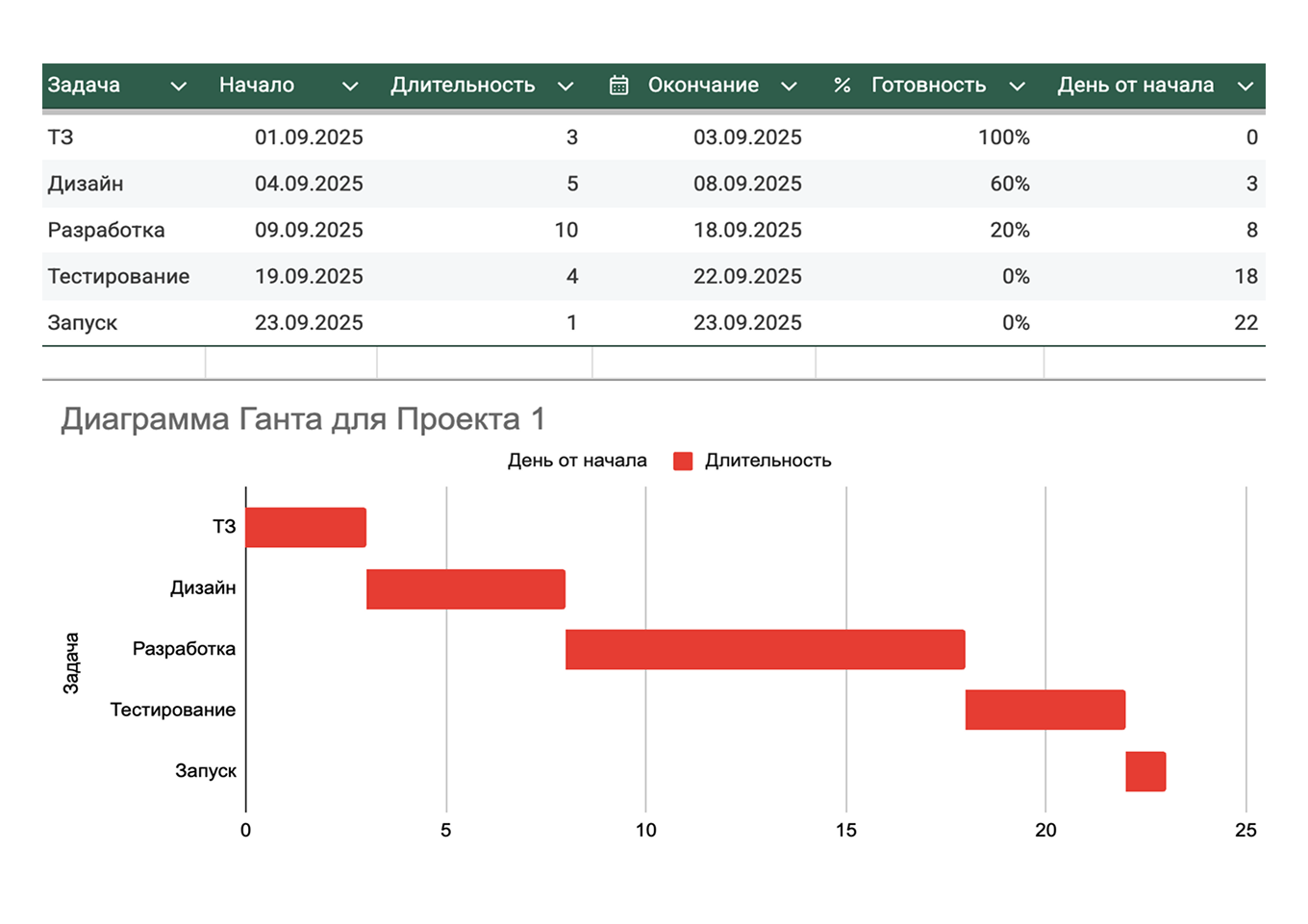Click the start date 09.09.2025
The image size is (1308, 924).
coord(309,230)
